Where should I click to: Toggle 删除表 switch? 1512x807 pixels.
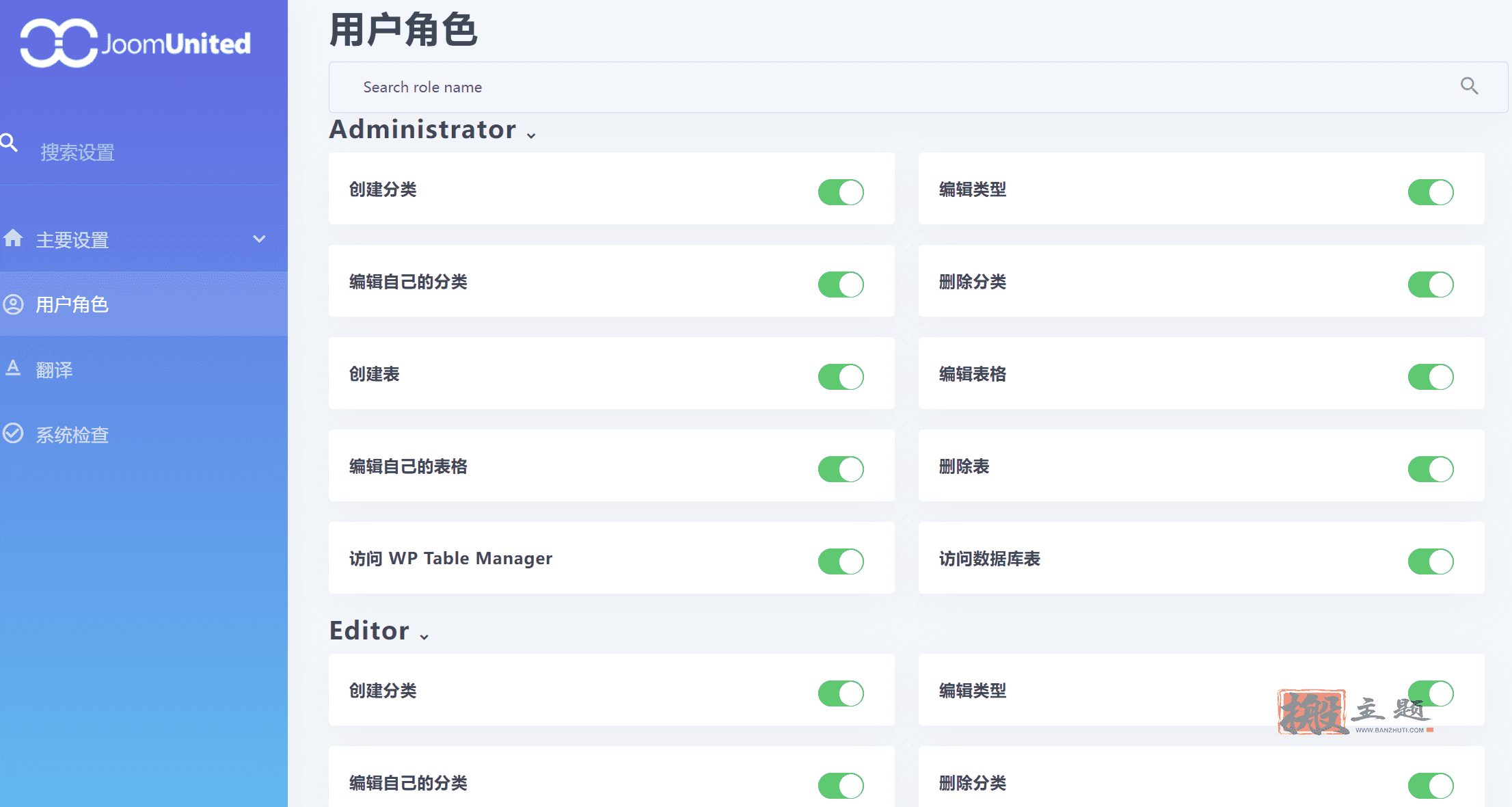point(1431,469)
